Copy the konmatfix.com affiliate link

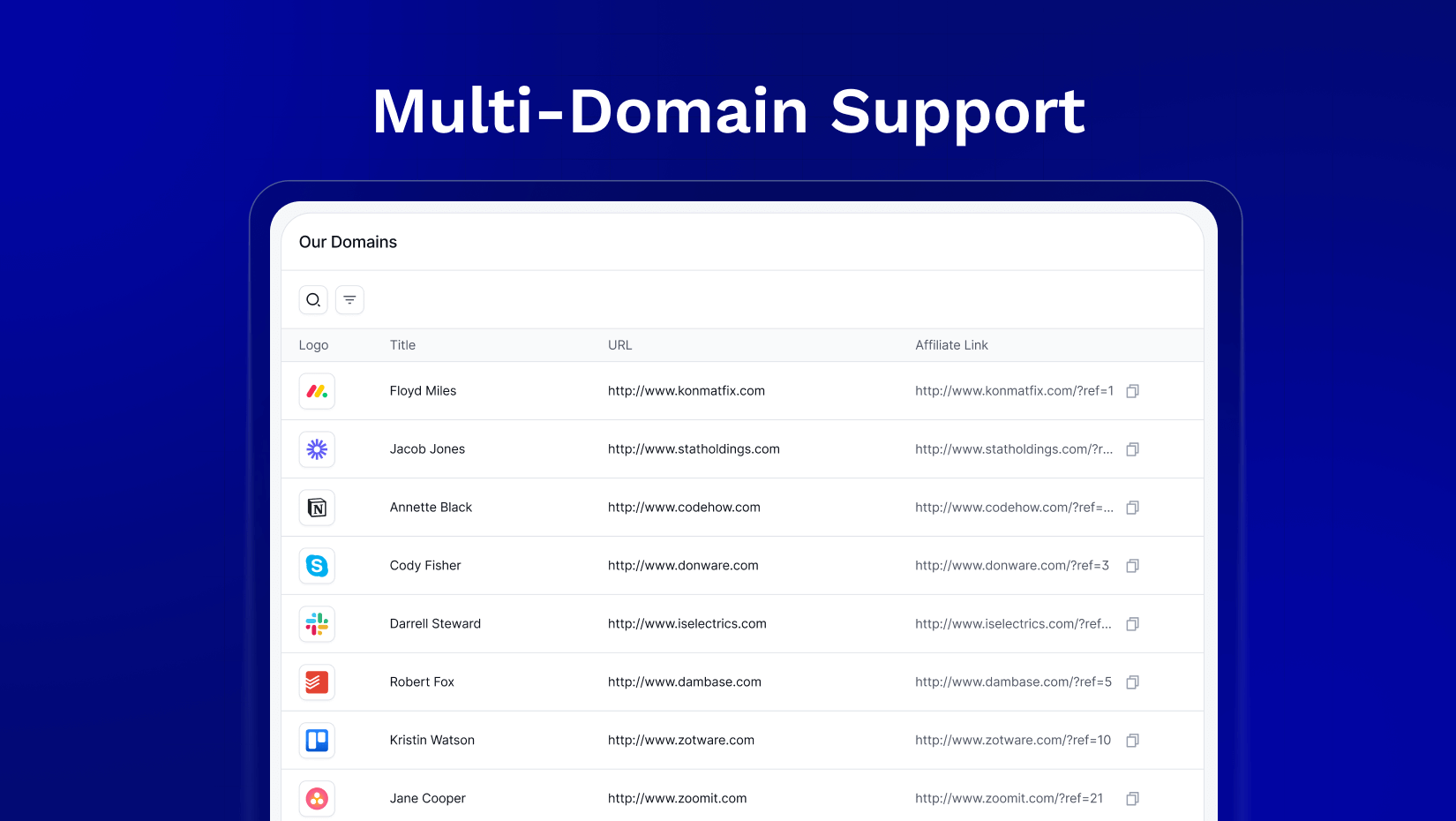pos(1132,391)
